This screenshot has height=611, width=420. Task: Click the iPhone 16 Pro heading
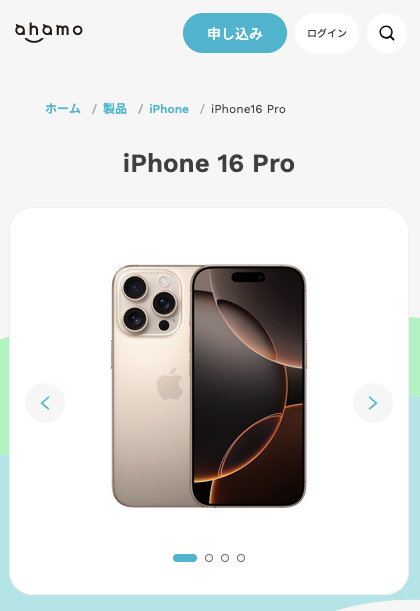(209, 163)
